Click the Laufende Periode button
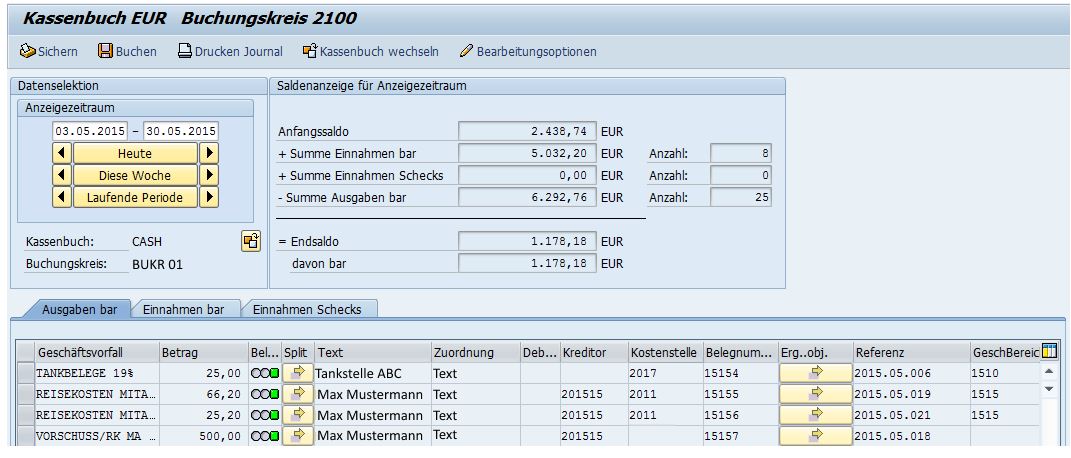 click(135, 197)
